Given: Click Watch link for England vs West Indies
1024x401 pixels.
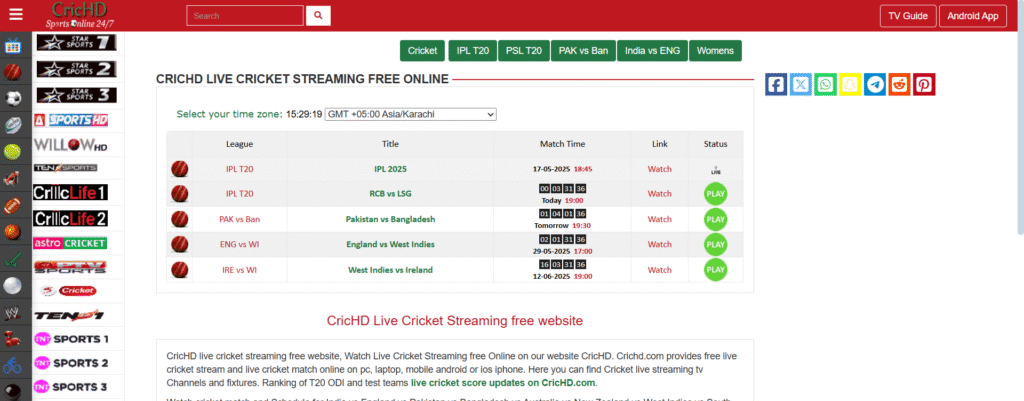Looking at the screenshot, I should (660, 245).
